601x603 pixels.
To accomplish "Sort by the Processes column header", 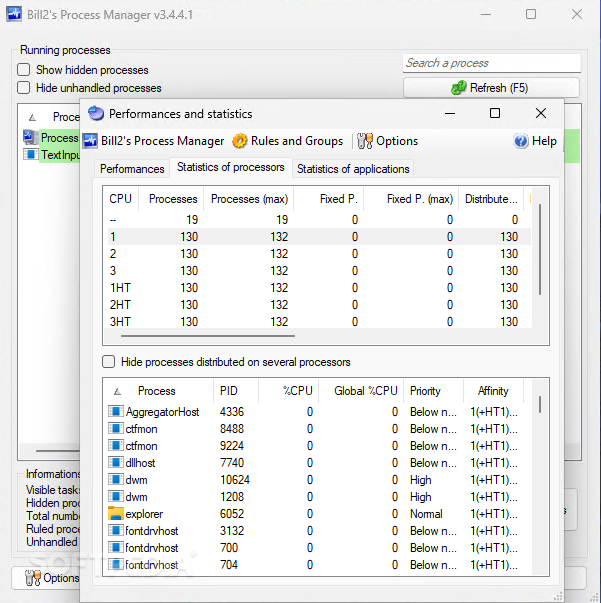I will [x=171, y=199].
